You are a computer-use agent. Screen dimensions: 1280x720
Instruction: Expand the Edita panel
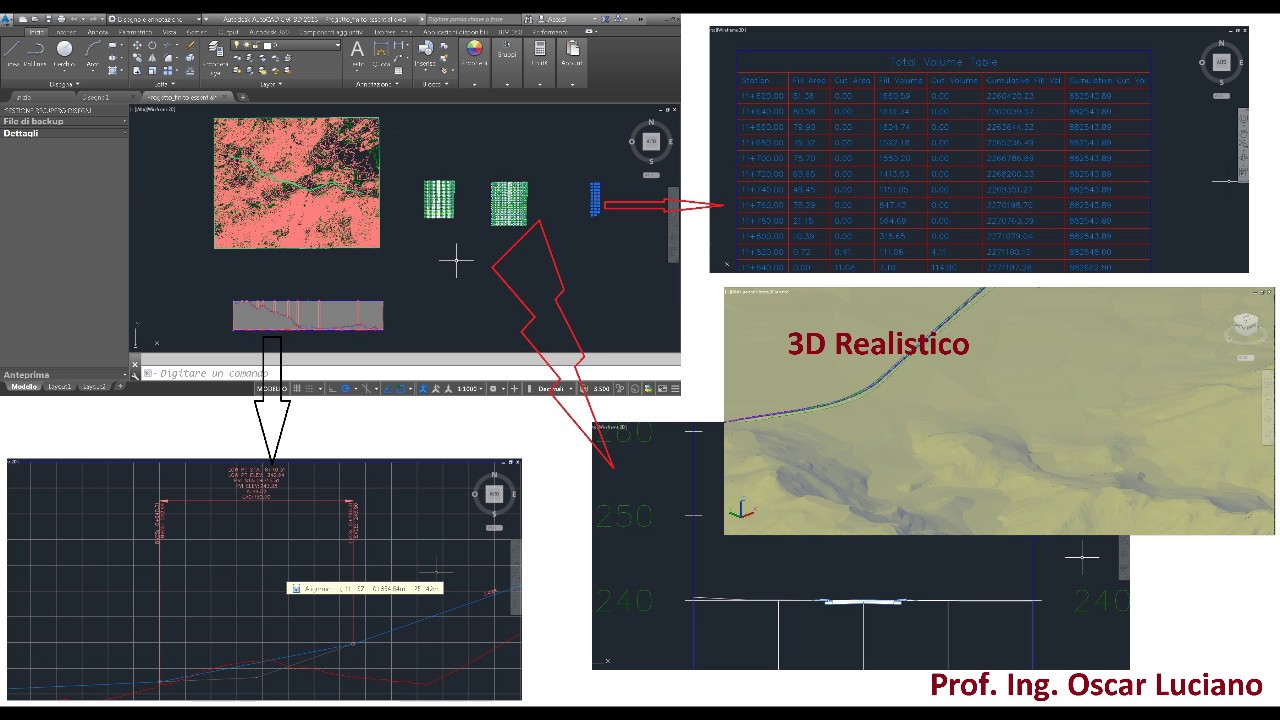[165, 84]
